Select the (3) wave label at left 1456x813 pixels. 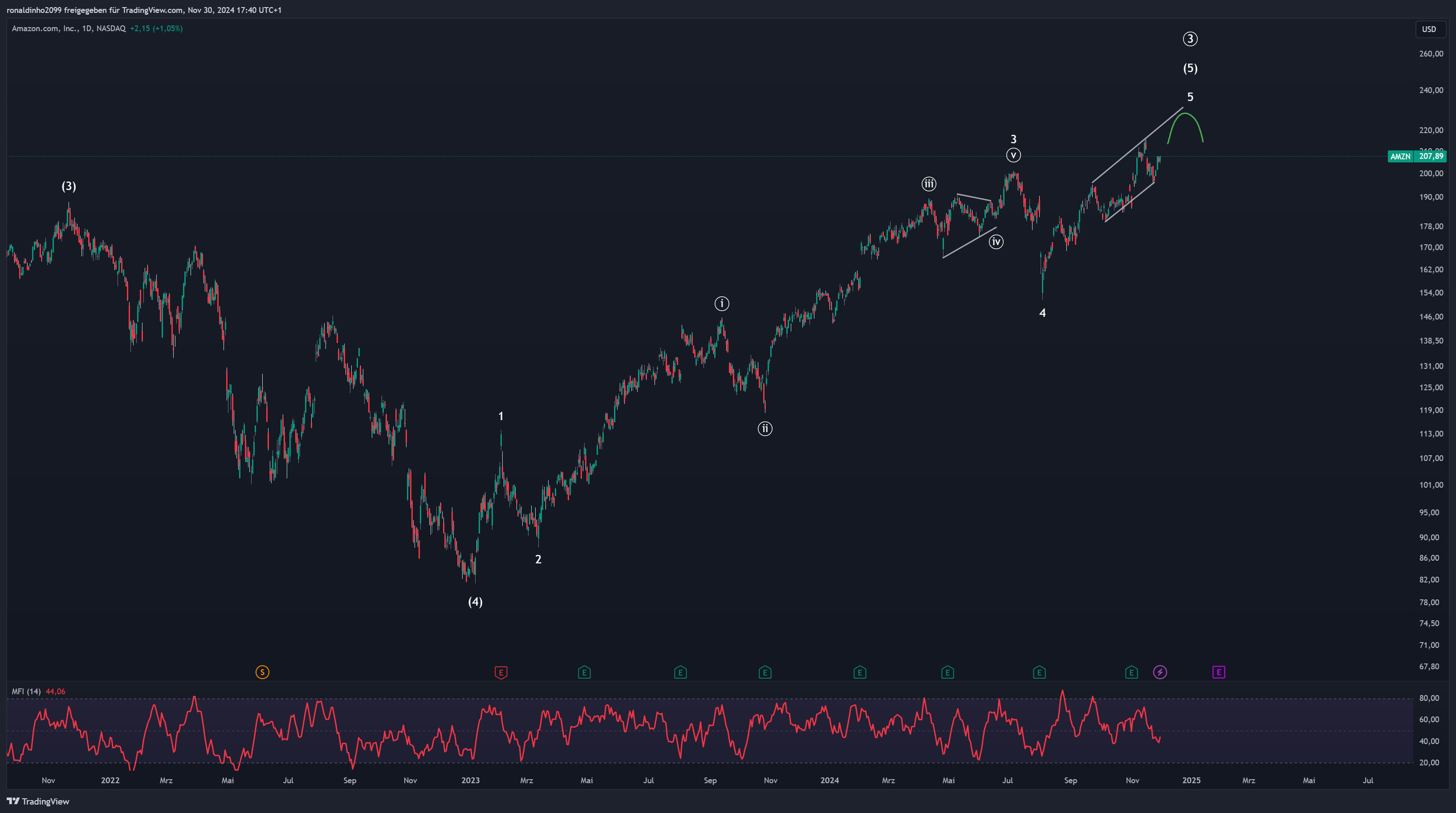tap(69, 186)
